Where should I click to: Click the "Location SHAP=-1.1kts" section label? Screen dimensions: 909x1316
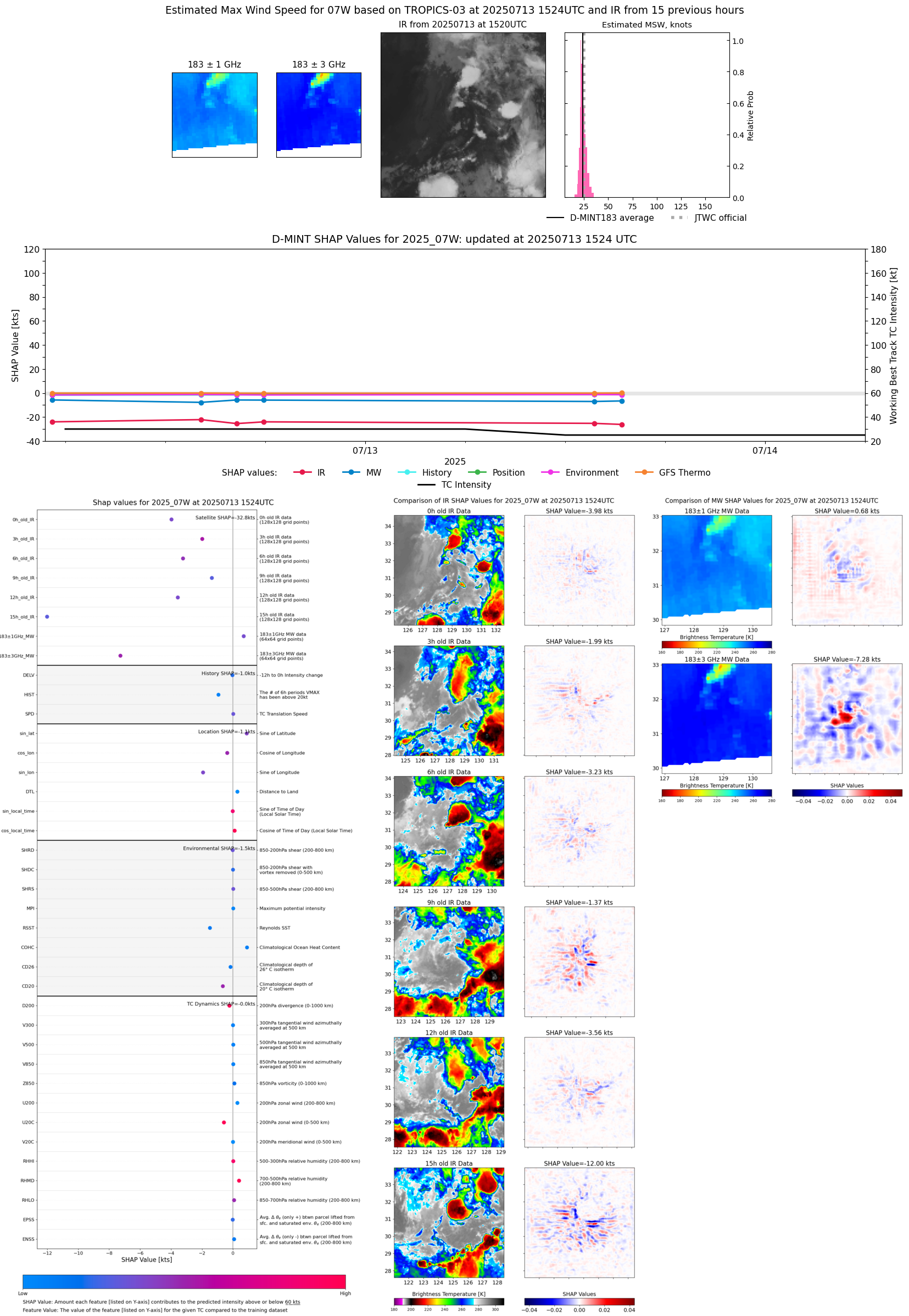227,731
